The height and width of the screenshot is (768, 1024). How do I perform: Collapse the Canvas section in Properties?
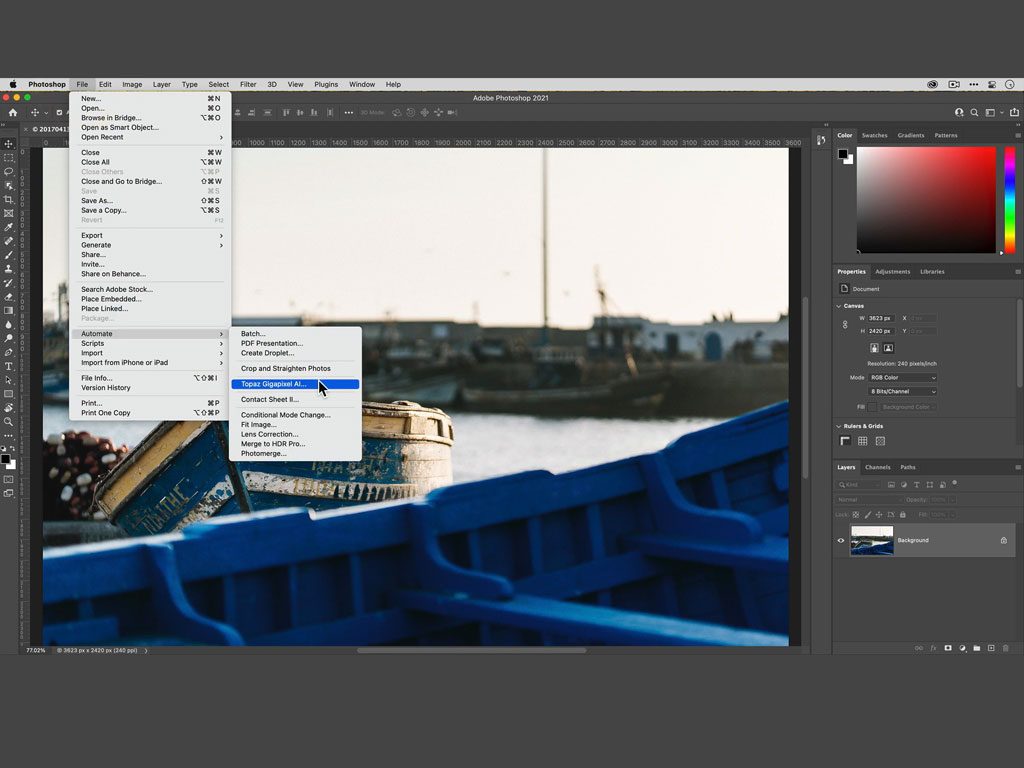coord(839,306)
